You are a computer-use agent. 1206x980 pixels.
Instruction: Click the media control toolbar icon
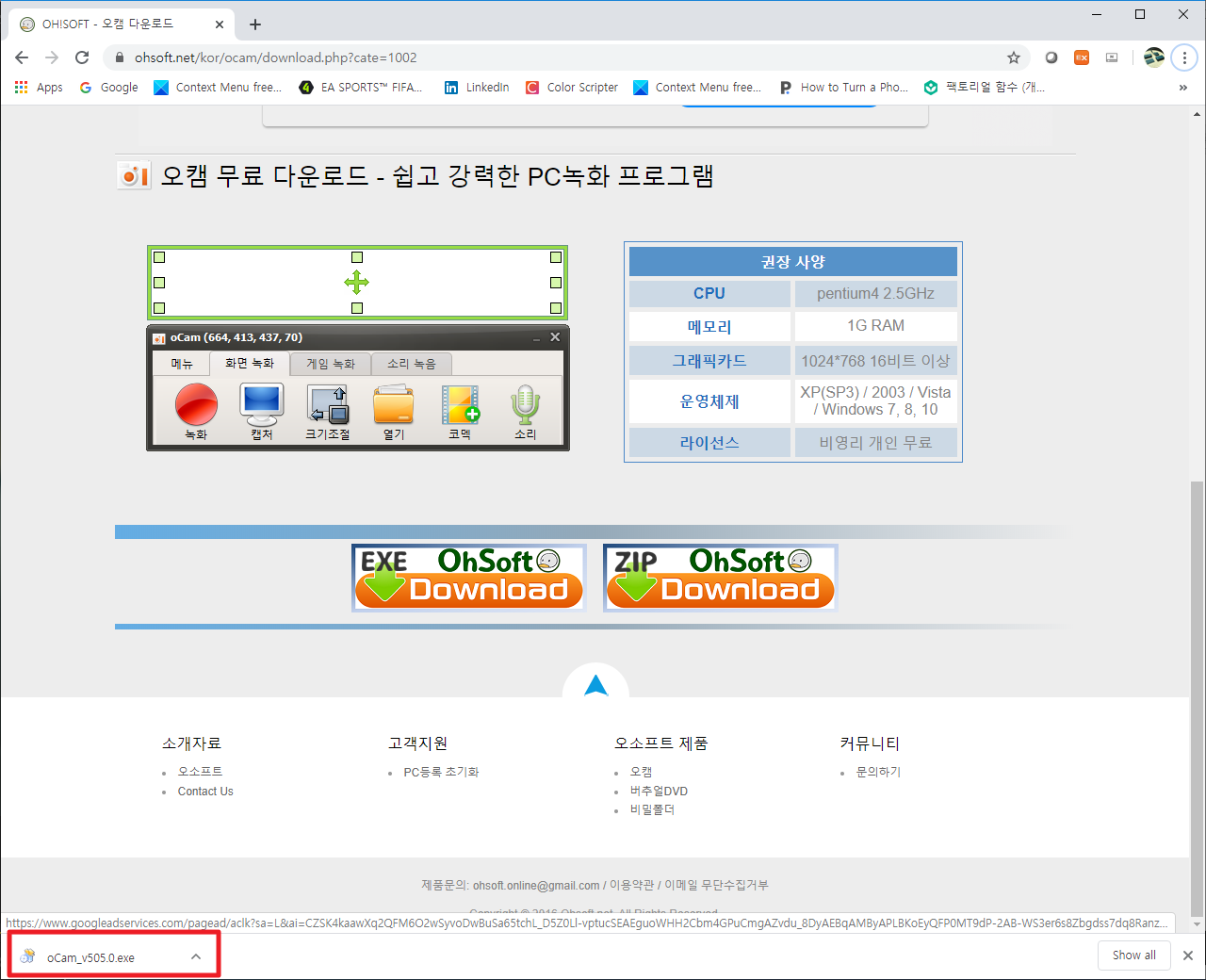click(1112, 57)
